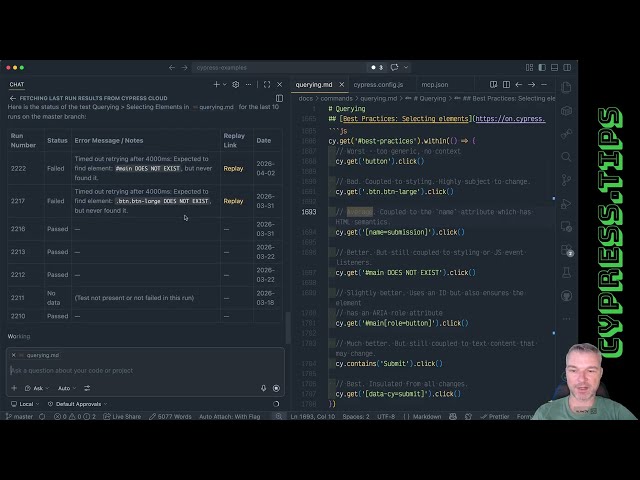The image size is (640, 480).
Task: Toggle primary side bar visibility
Action: [542, 67]
